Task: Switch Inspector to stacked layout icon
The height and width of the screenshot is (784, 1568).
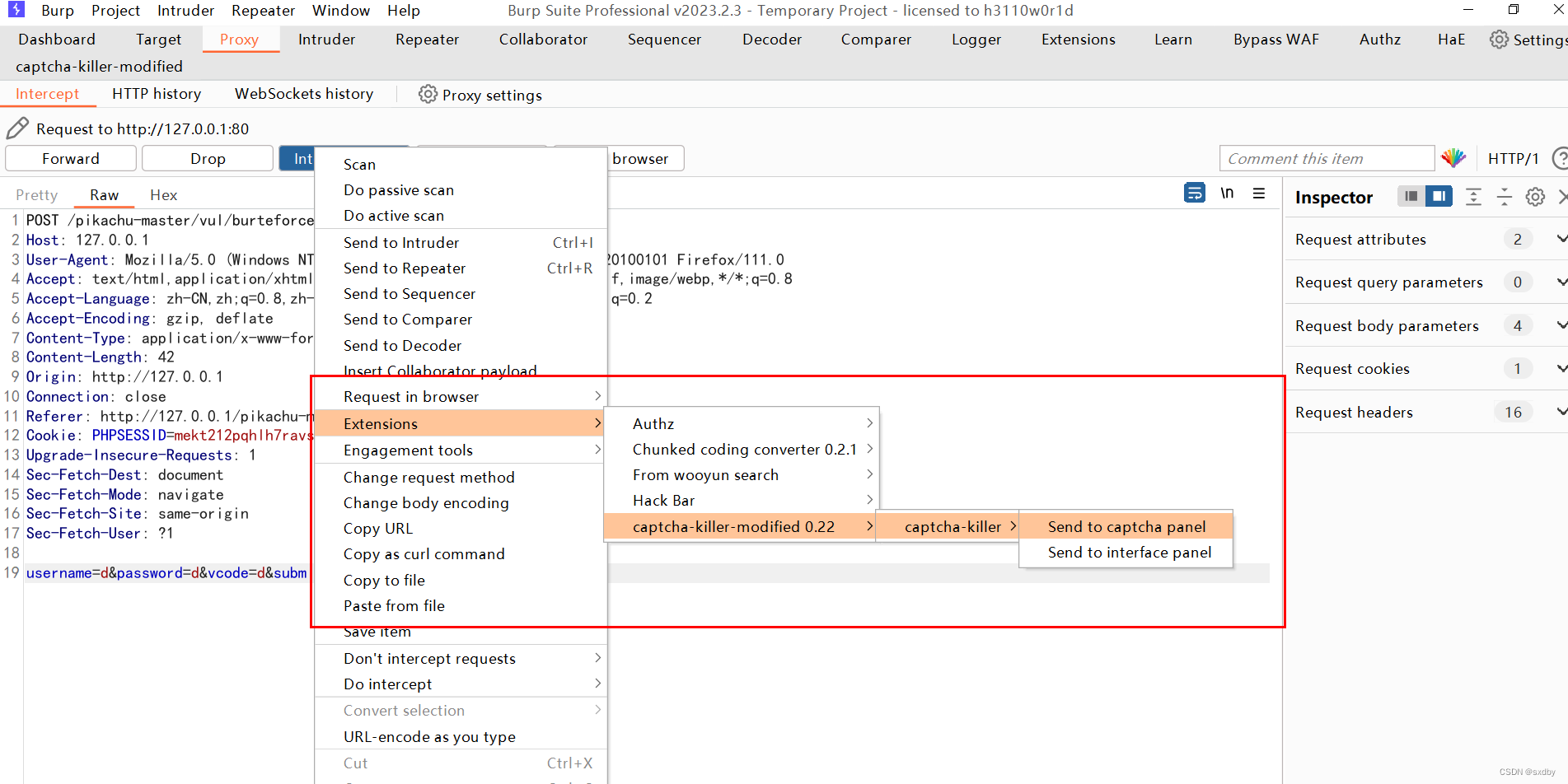Action: 1411,196
